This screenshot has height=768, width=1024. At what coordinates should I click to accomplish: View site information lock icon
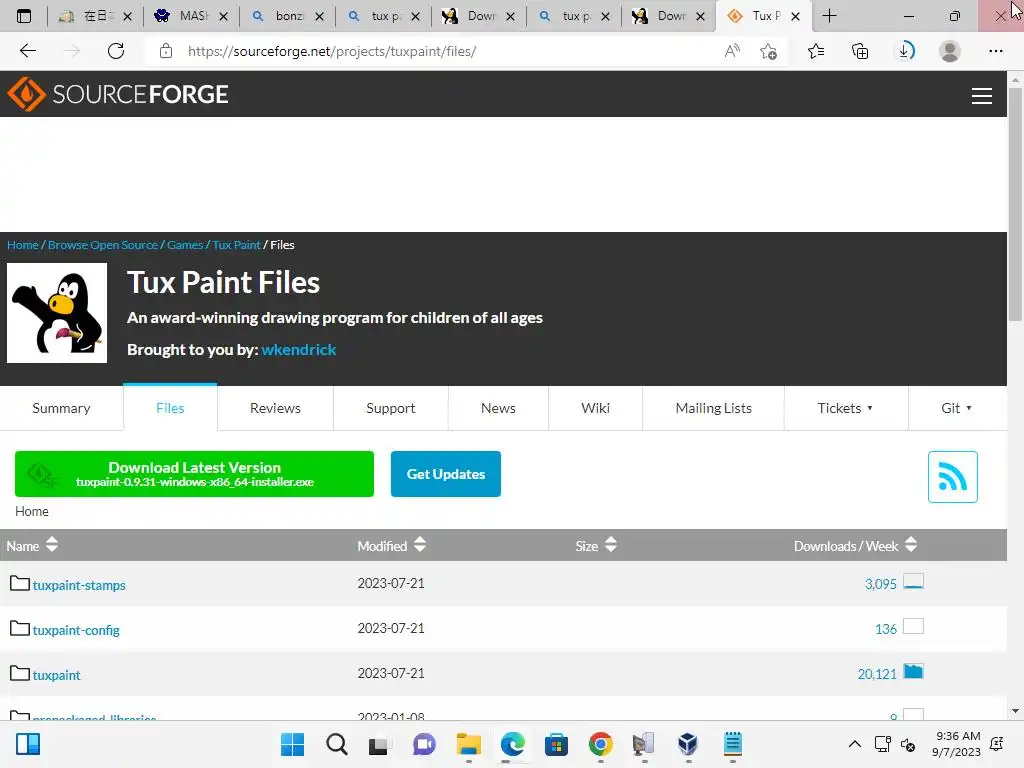pyautogui.click(x=166, y=51)
